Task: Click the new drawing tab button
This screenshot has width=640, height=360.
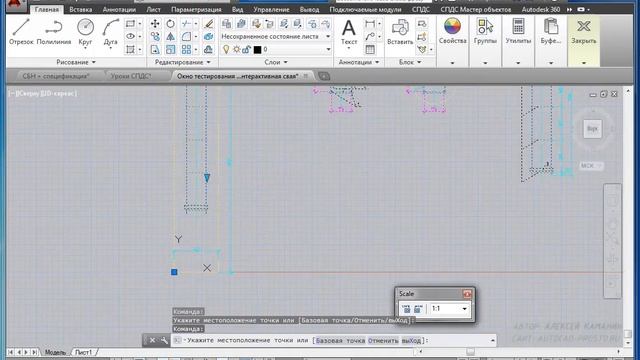Action: (324, 76)
